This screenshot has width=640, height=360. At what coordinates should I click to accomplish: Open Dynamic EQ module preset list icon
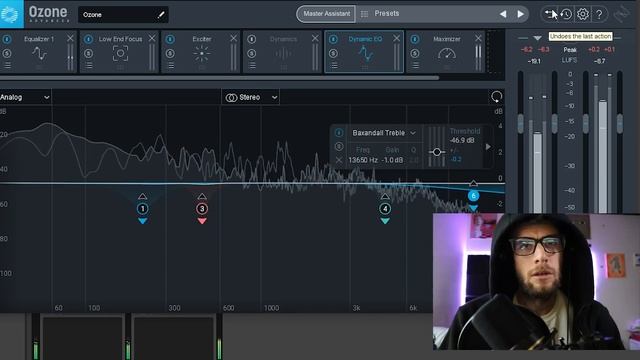tap(334, 65)
